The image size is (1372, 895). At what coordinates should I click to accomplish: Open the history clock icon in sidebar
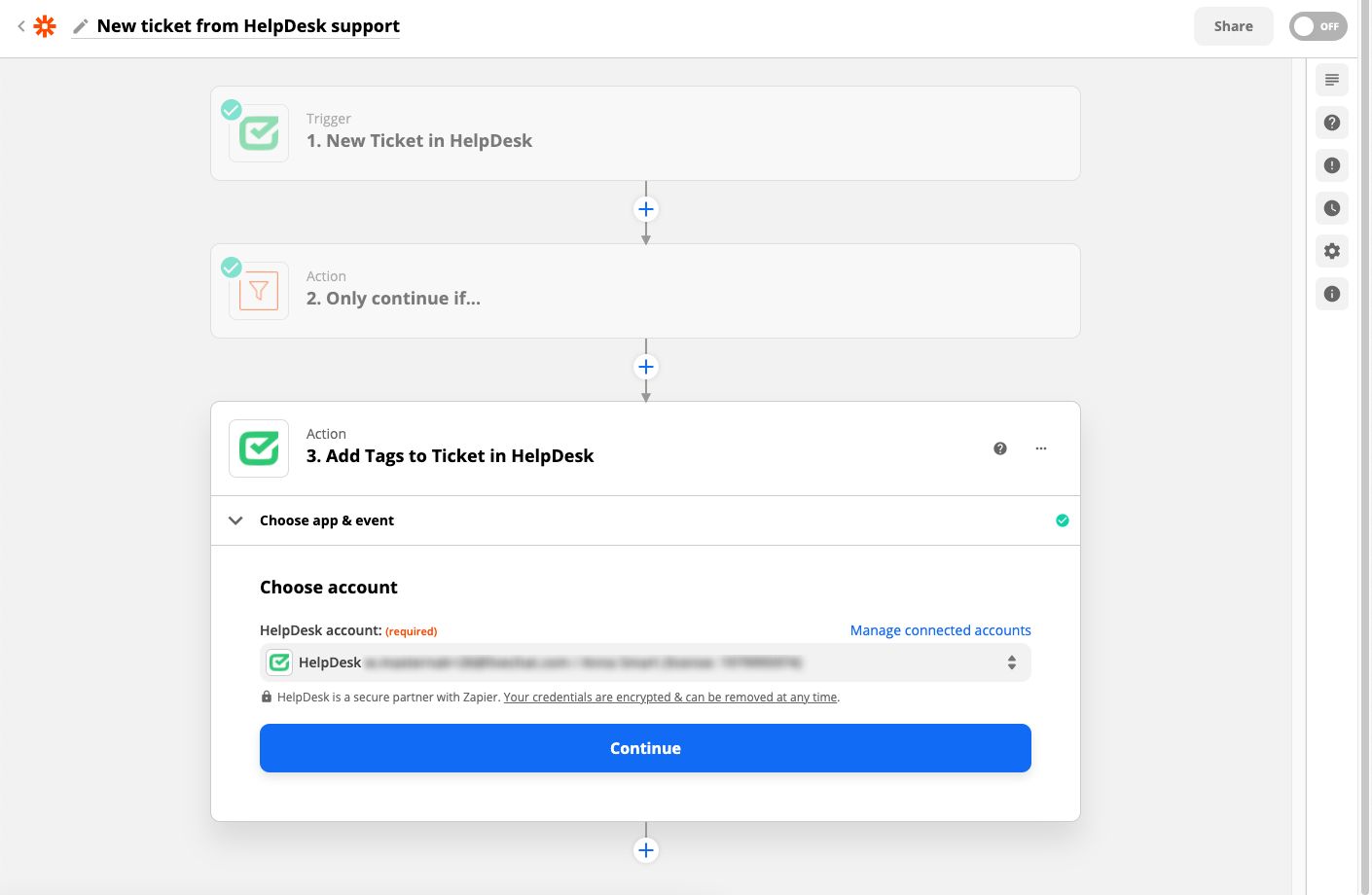pyautogui.click(x=1332, y=208)
